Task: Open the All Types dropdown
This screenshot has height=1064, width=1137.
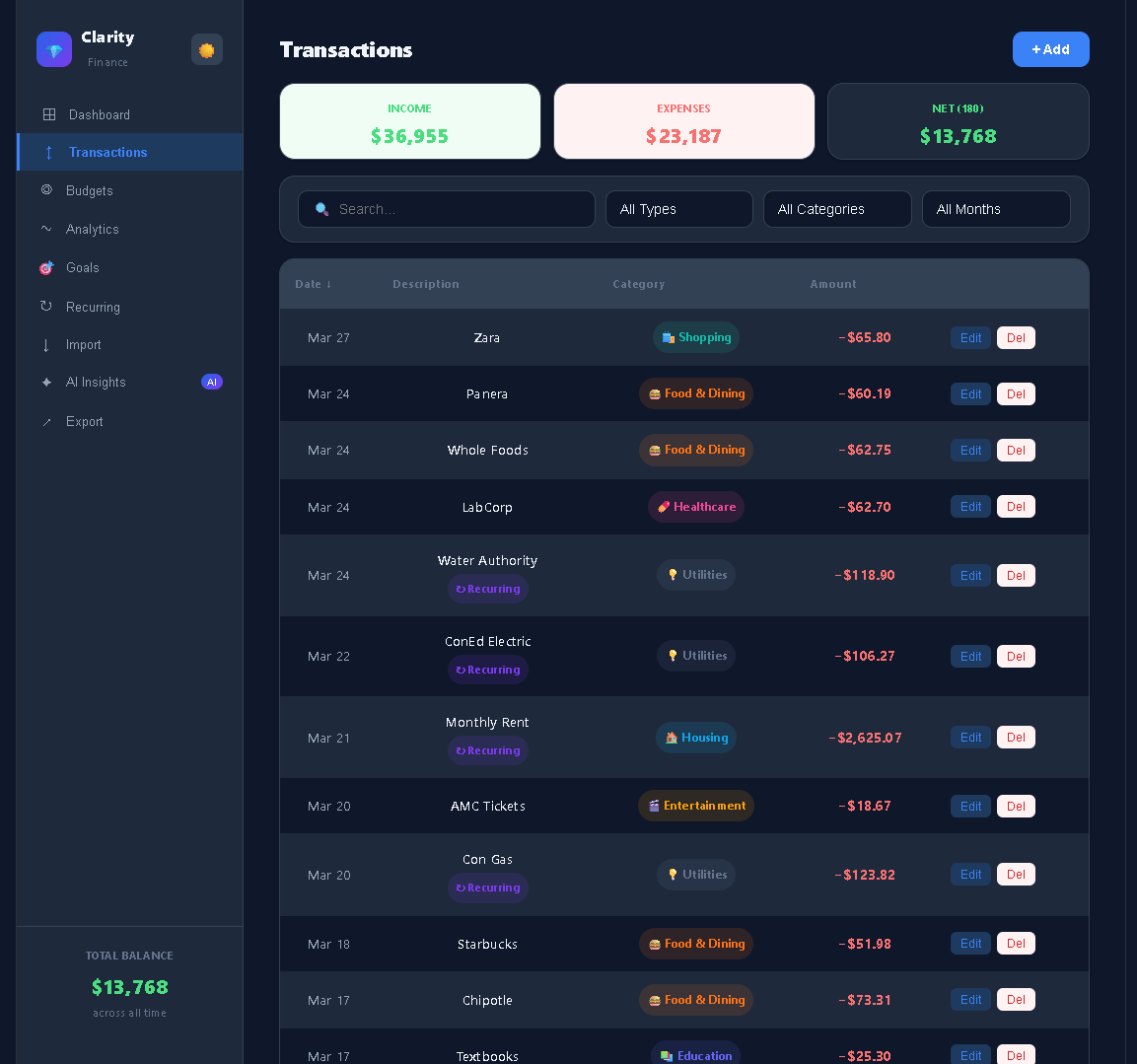Action: [678, 209]
